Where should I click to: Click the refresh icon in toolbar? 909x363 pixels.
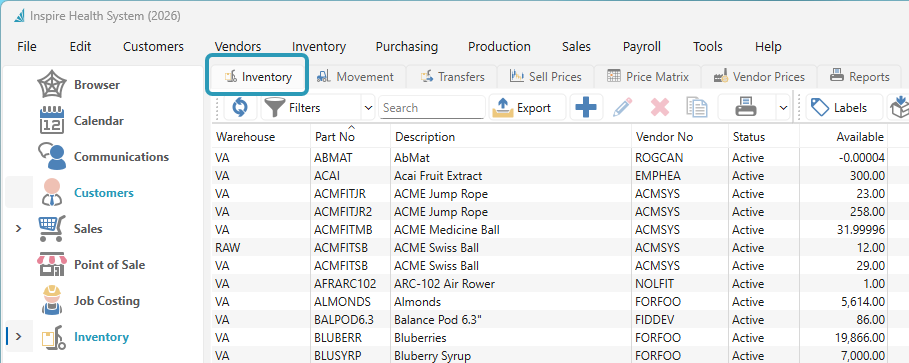click(x=239, y=107)
